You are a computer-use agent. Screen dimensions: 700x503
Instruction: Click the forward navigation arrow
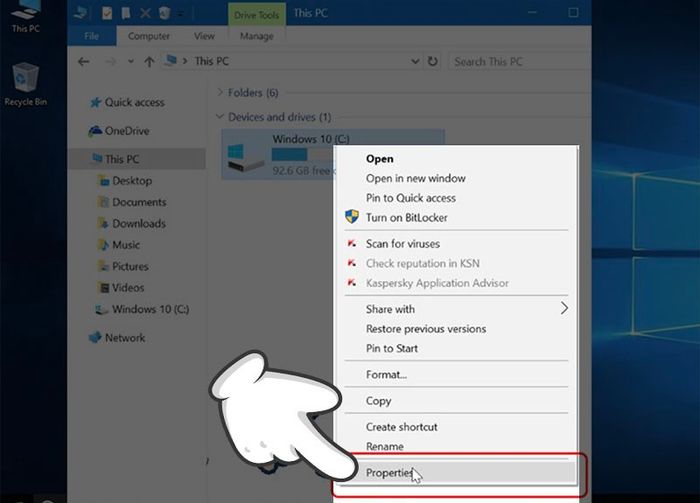click(x=110, y=62)
